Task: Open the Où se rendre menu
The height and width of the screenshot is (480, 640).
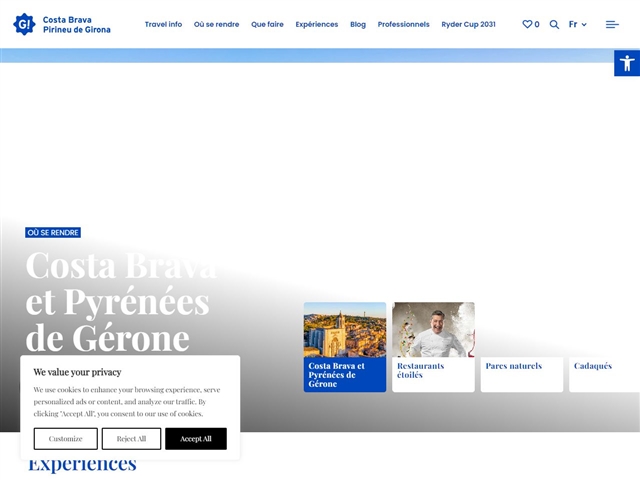Action: [x=216, y=24]
